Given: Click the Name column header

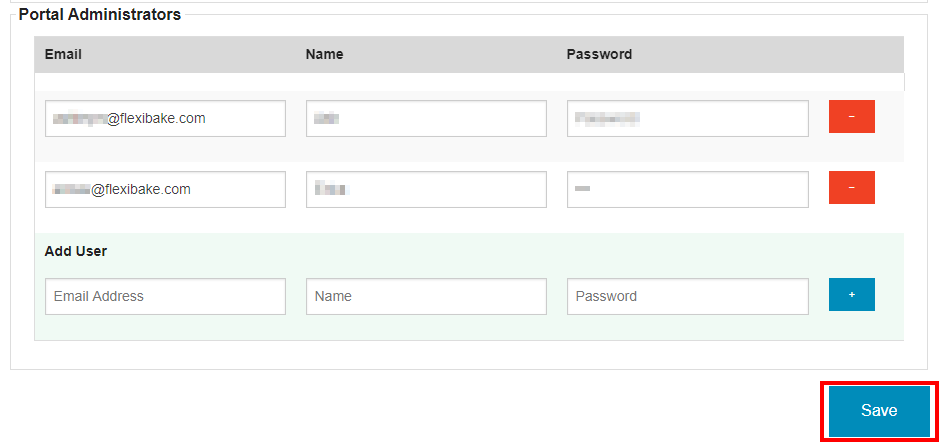Looking at the screenshot, I should point(324,54).
